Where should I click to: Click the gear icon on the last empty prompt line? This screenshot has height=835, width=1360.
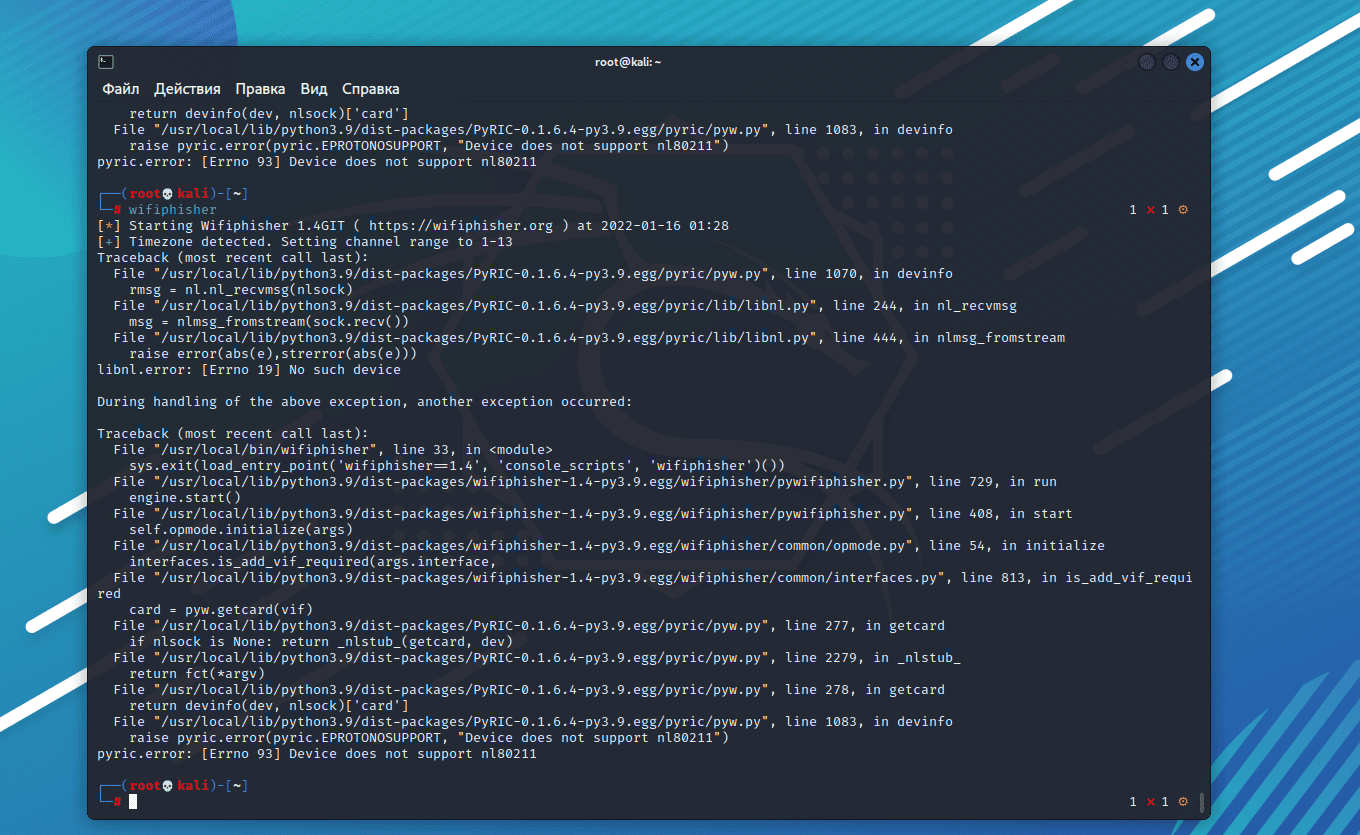[1183, 802]
